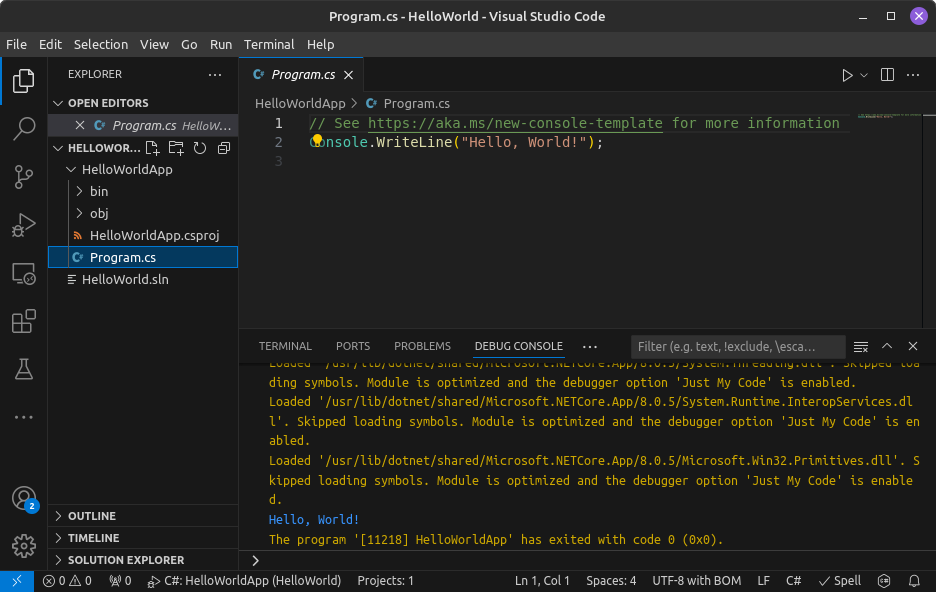
Task: Open editor more actions ellipsis
Action: (913, 75)
